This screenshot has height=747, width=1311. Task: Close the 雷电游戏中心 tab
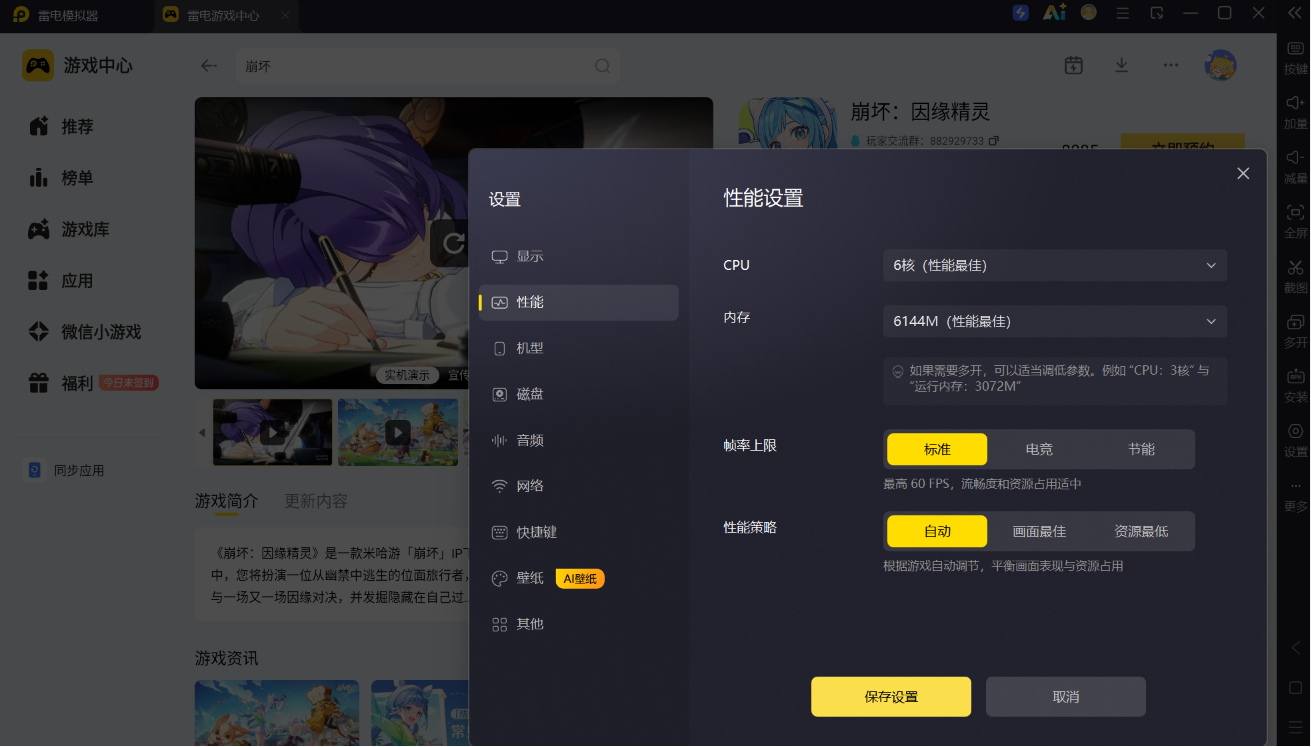pos(285,15)
